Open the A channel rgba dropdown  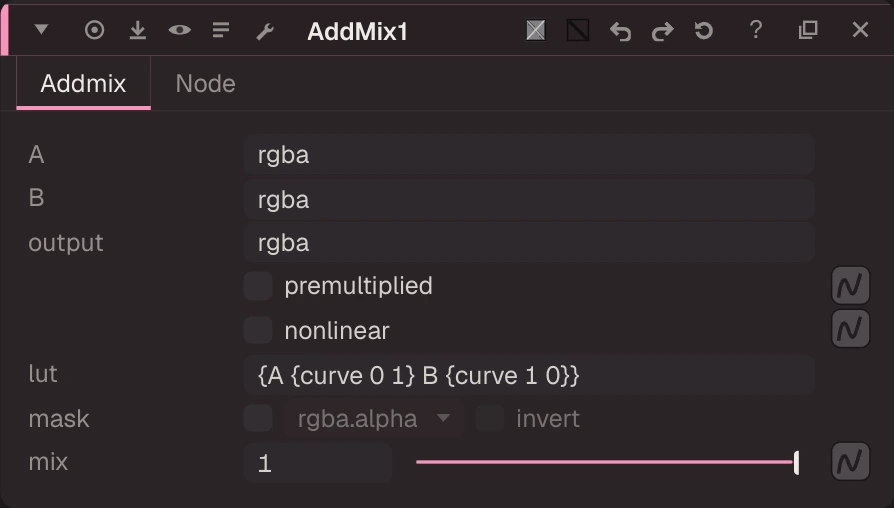click(529, 155)
